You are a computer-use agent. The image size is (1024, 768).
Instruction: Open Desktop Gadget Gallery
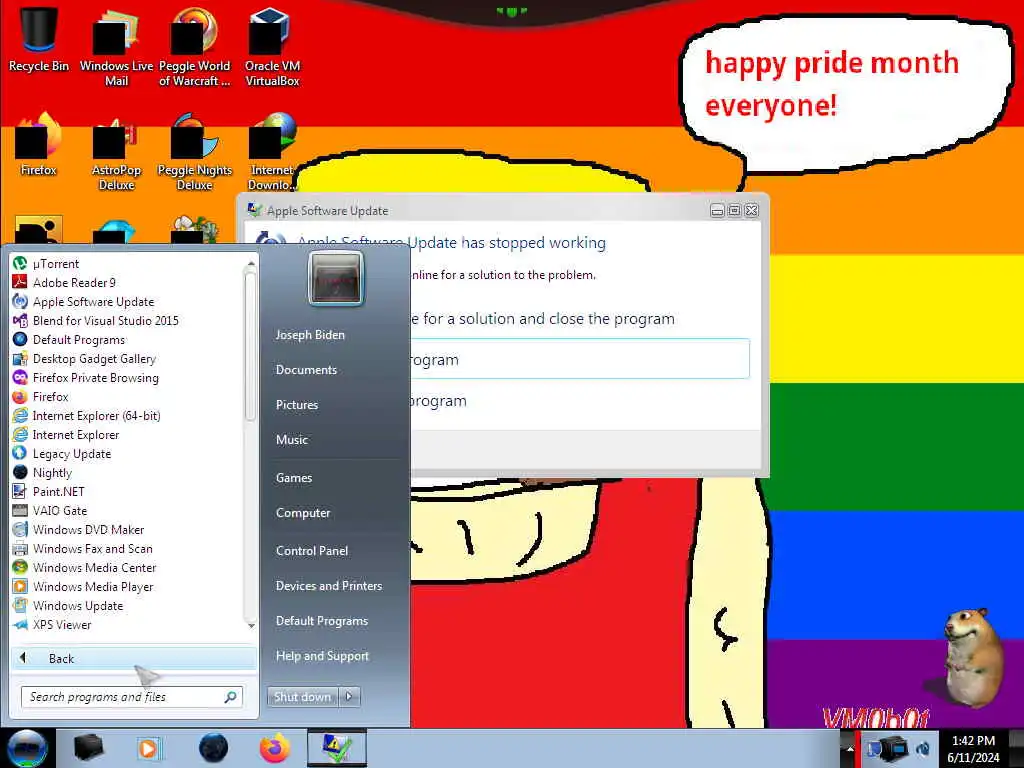point(94,359)
